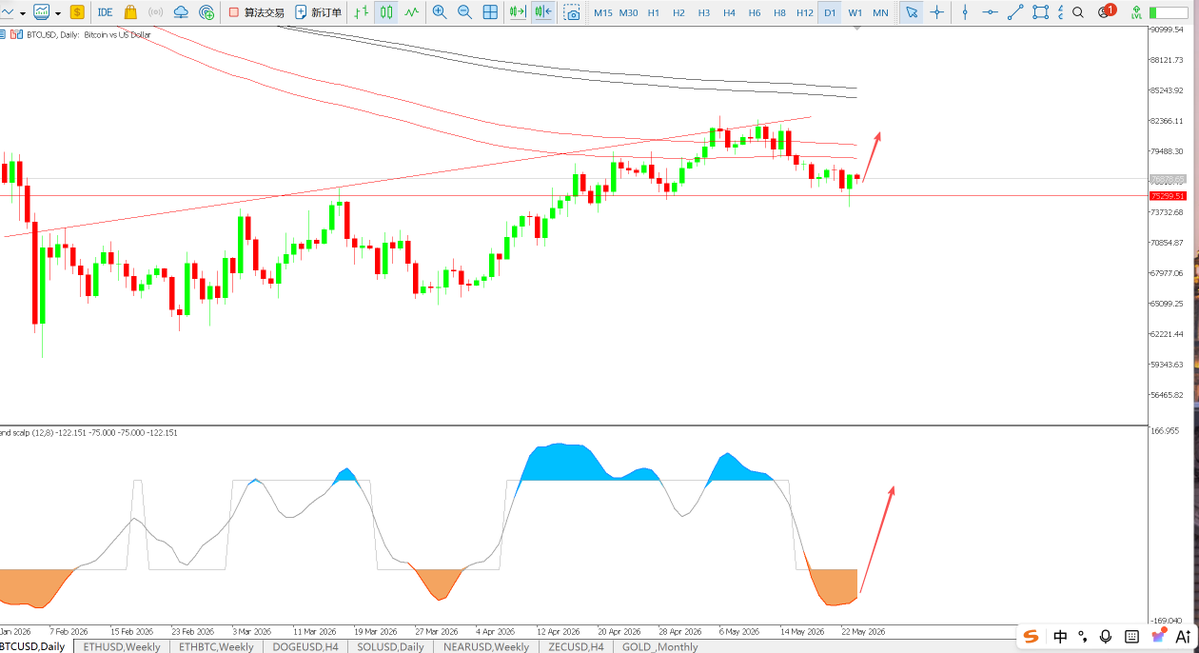Screen dimensions: 1199x653
Task: Select the horizontal line drawing tool
Action: coord(989,12)
